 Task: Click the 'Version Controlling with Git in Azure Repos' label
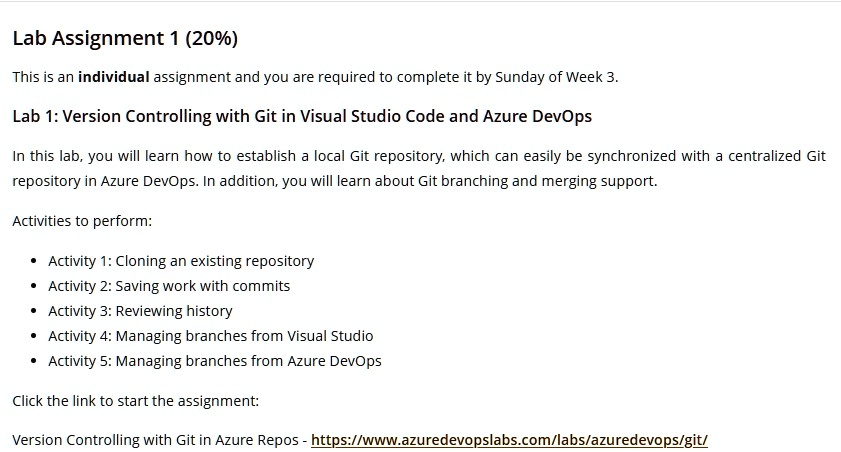click(155, 440)
